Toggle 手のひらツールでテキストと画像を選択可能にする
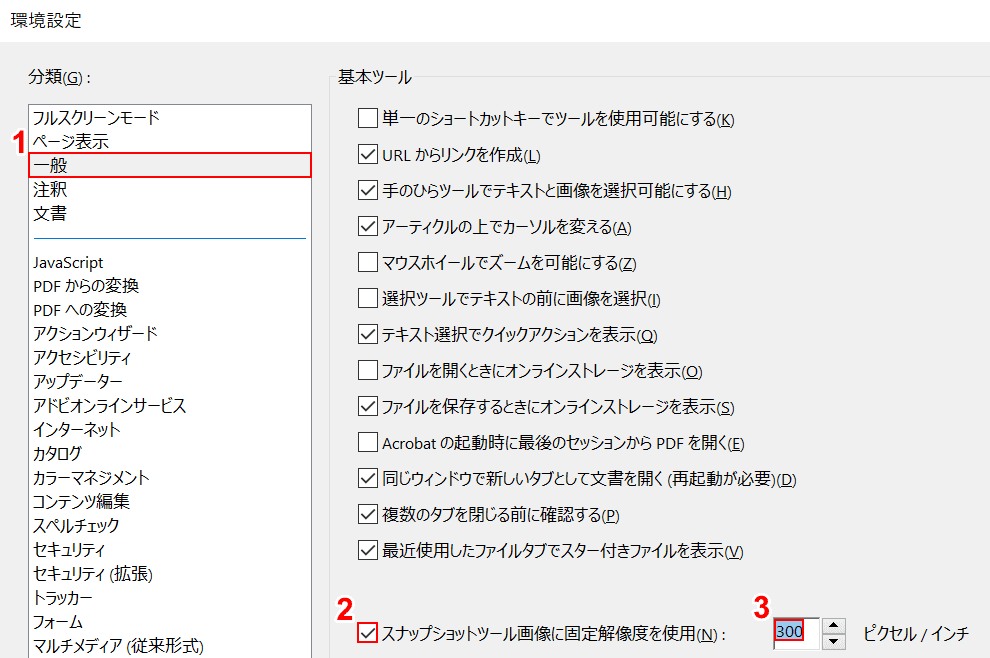 pos(367,190)
